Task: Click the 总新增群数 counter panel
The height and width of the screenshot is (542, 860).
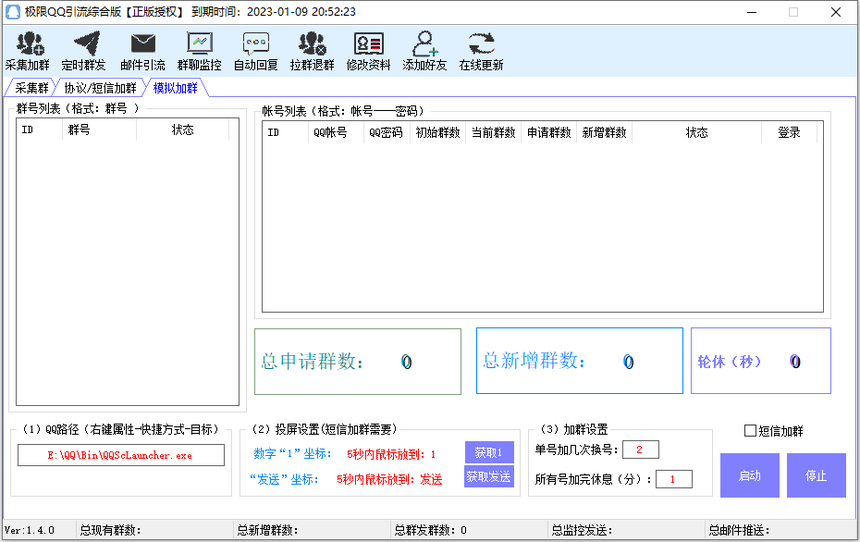Action: [580, 361]
